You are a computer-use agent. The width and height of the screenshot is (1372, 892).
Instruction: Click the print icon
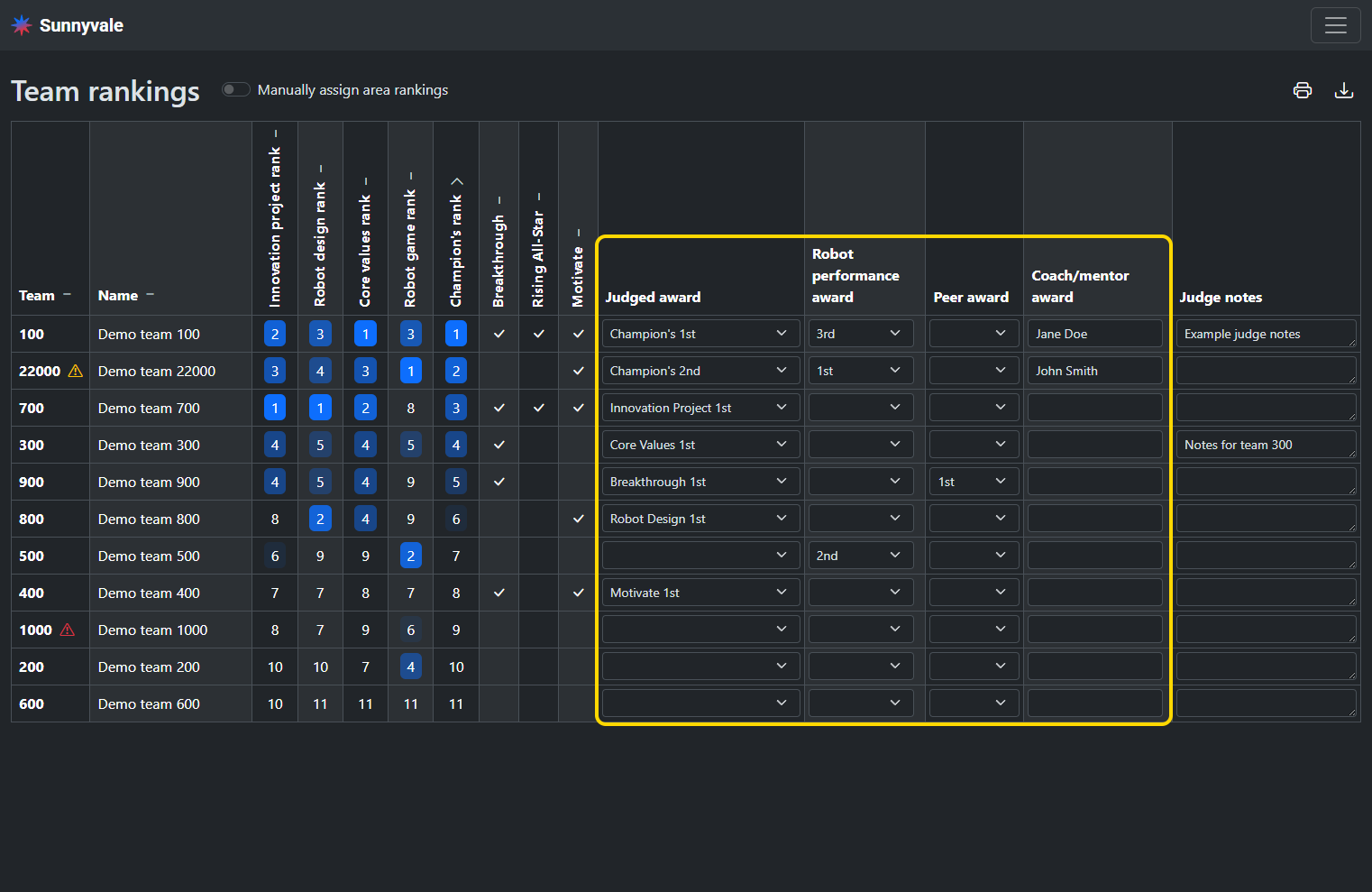tap(1302, 90)
